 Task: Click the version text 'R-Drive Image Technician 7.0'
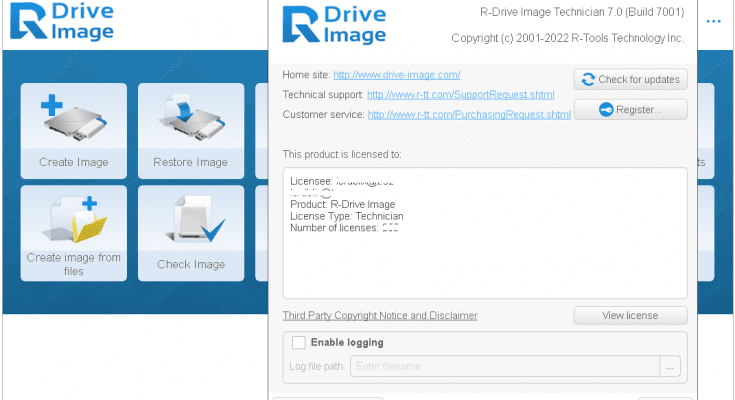[x=582, y=12]
